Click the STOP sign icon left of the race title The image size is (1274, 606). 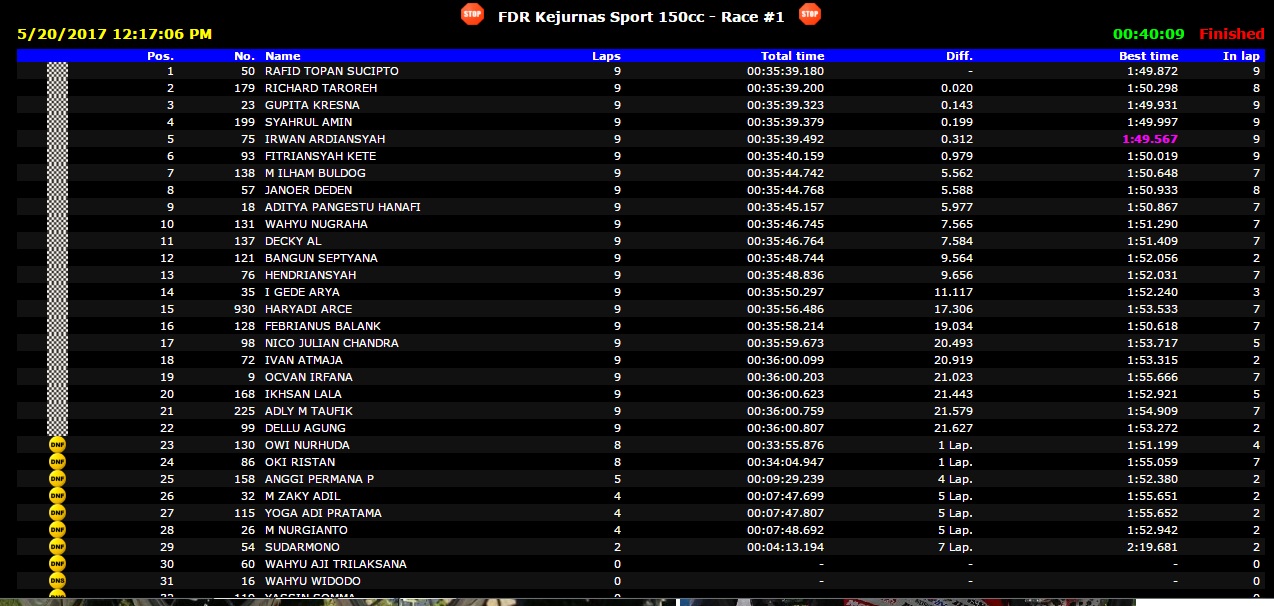coord(472,14)
